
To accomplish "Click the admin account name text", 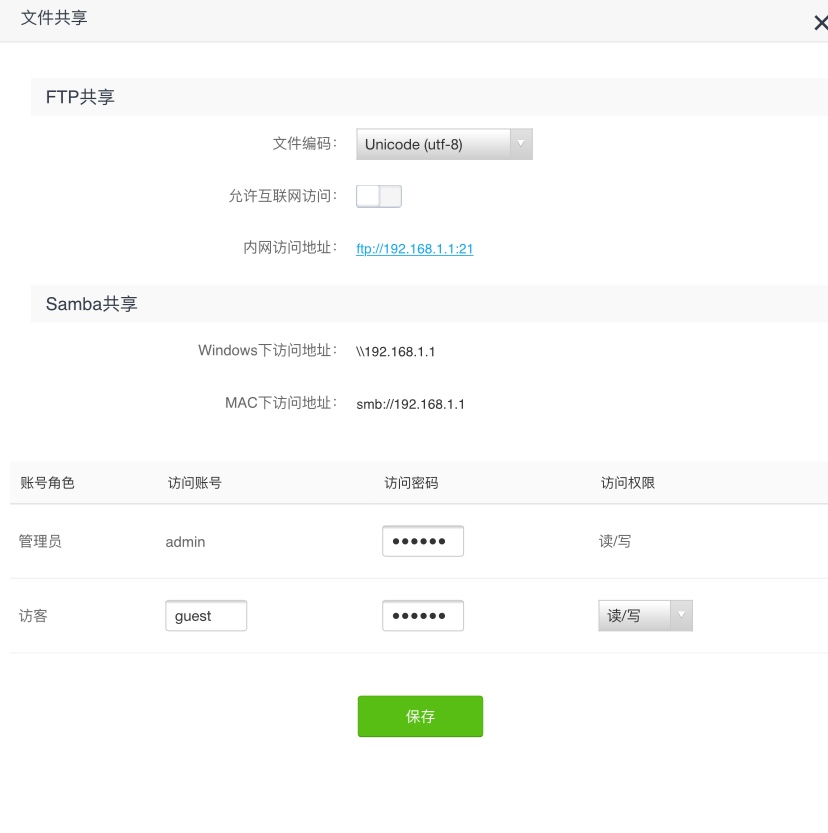I will pos(185,541).
